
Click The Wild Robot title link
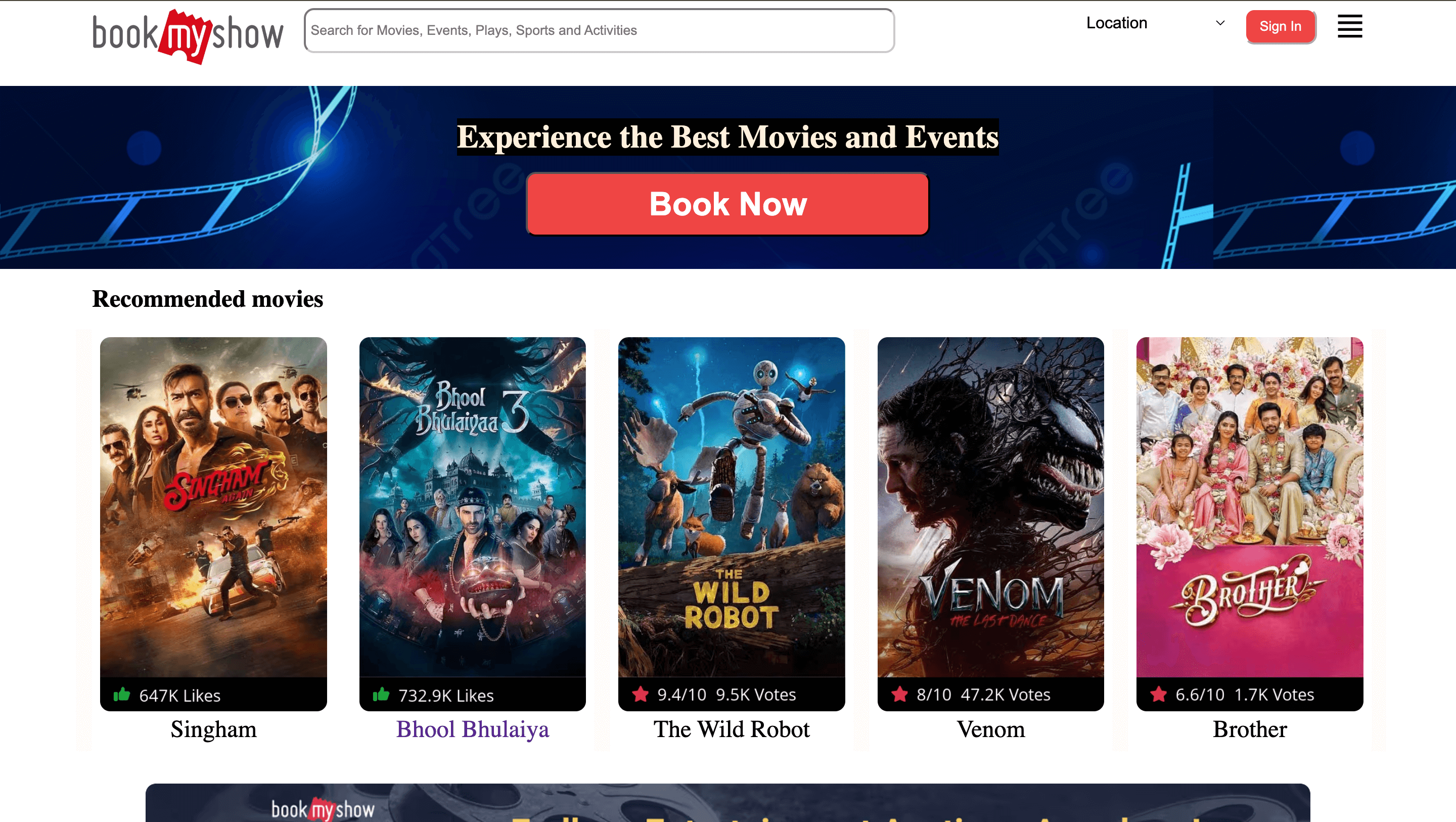point(732,729)
